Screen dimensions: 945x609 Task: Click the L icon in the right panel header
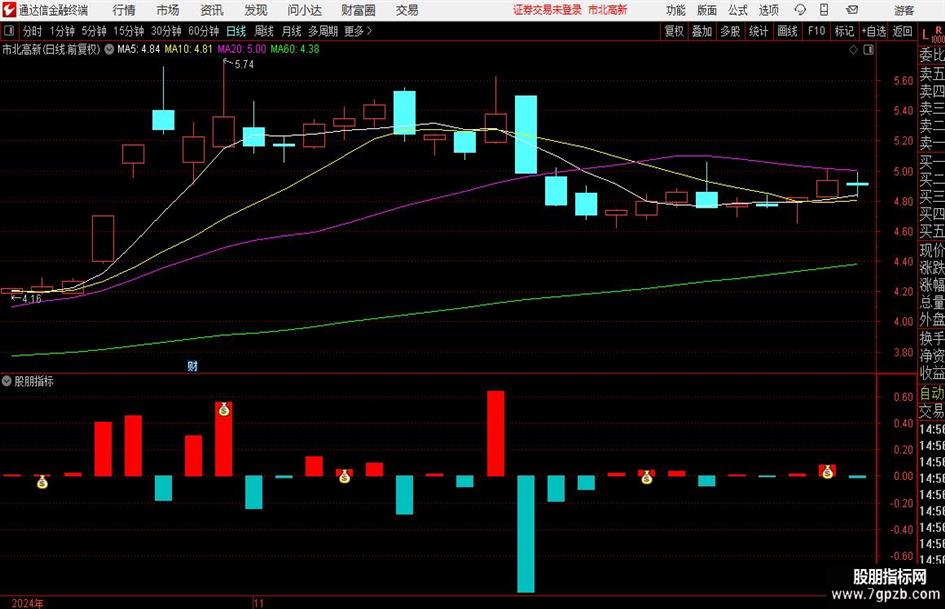tap(926, 34)
